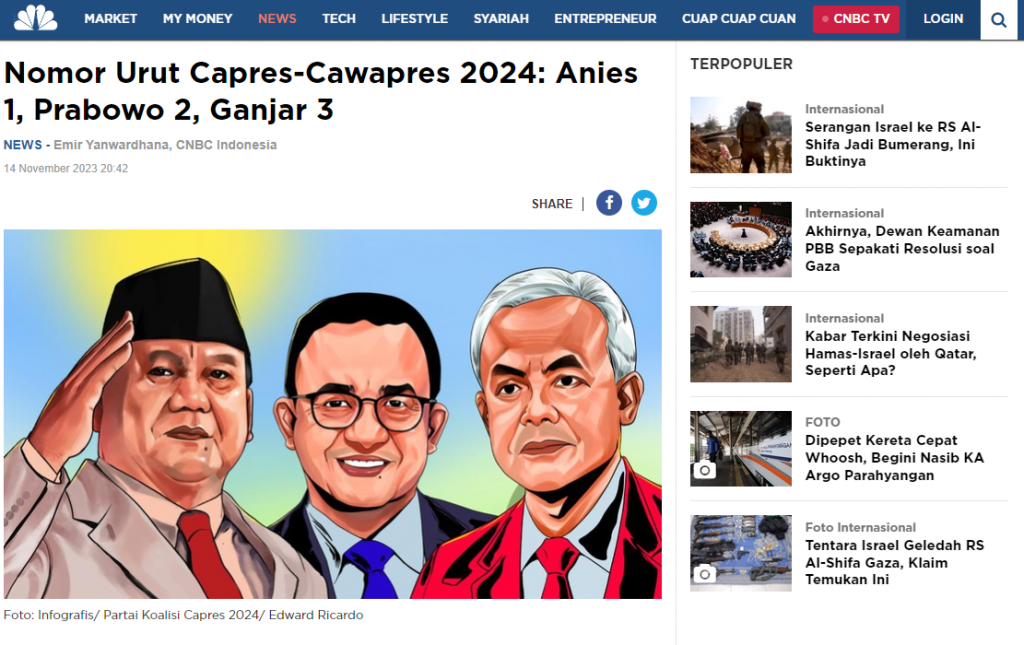The width and height of the screenshot is (1024, 645).
Task: Select the NEWS menu item
Action: click(277, 19)
